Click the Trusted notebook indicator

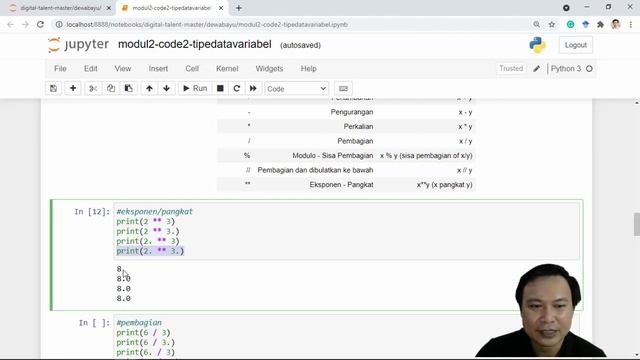pos(511,69)
